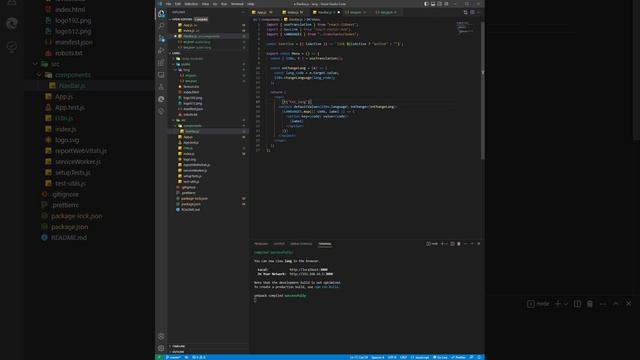Switch to the Debug Console panel tab
The height and width of the screenshot is (360, 640).
[301, 244]
